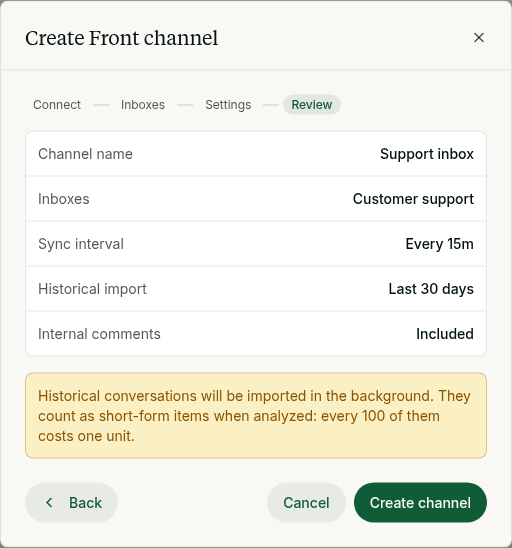Click the 'Internal comments' label
The width and height of the screenshot is (512, 548).
[99, 334]
